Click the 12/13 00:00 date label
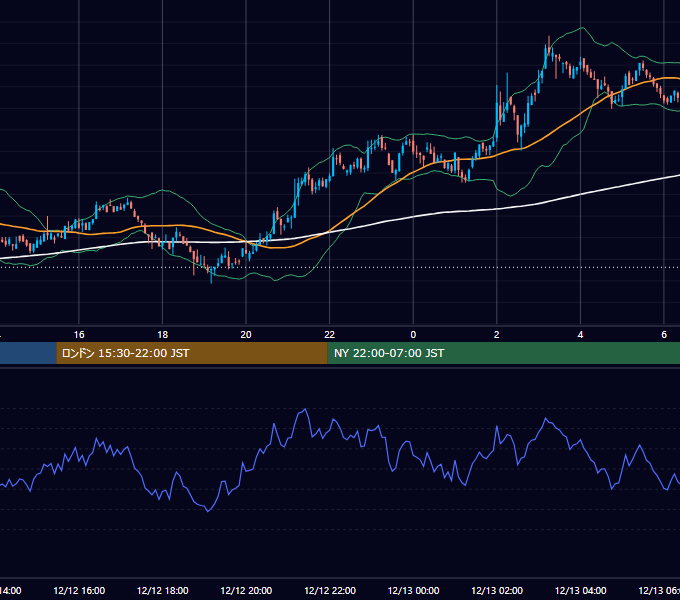Screen dimensions: 680x600 pyautogui.click(x=413, y=590)
